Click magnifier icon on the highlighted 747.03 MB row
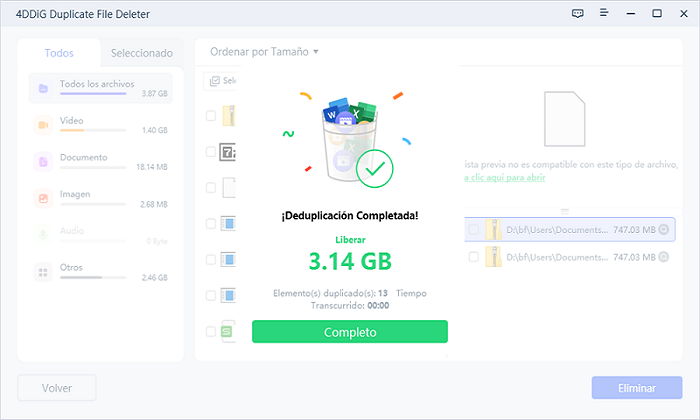The width and height of the screenshot is (700, 420). pos(664,229)
